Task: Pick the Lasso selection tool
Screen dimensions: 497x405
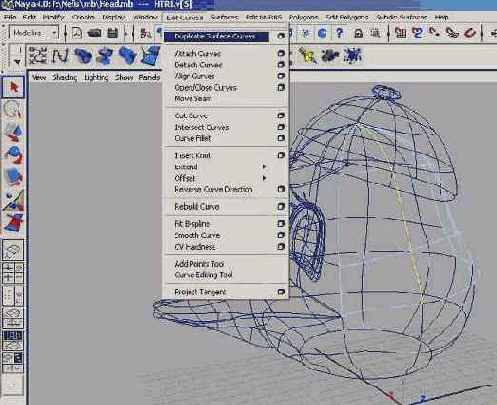Action: 13,109
